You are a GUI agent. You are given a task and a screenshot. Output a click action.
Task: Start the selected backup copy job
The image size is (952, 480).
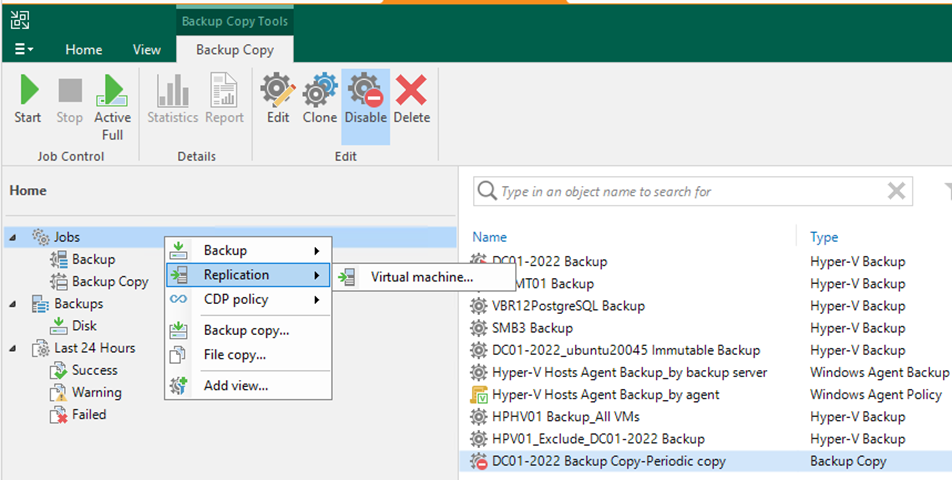[x=27, y=101]
